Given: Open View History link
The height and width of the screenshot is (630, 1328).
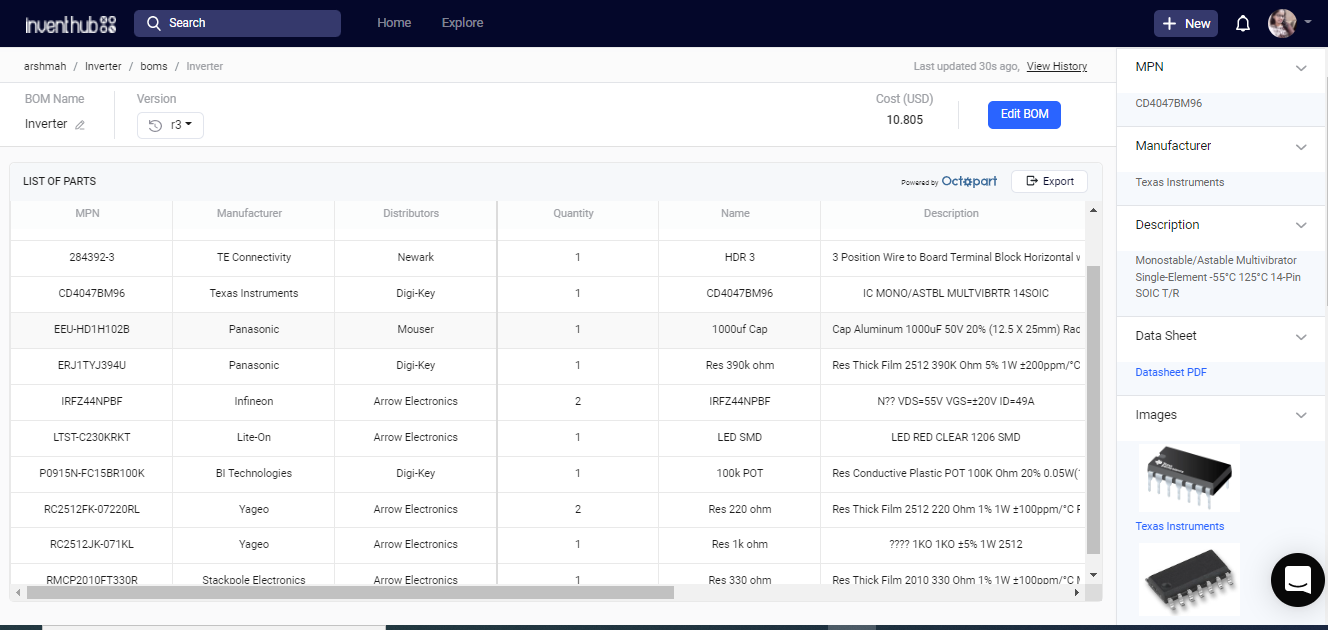Looking at the screenshot, I should [1057, 66].
